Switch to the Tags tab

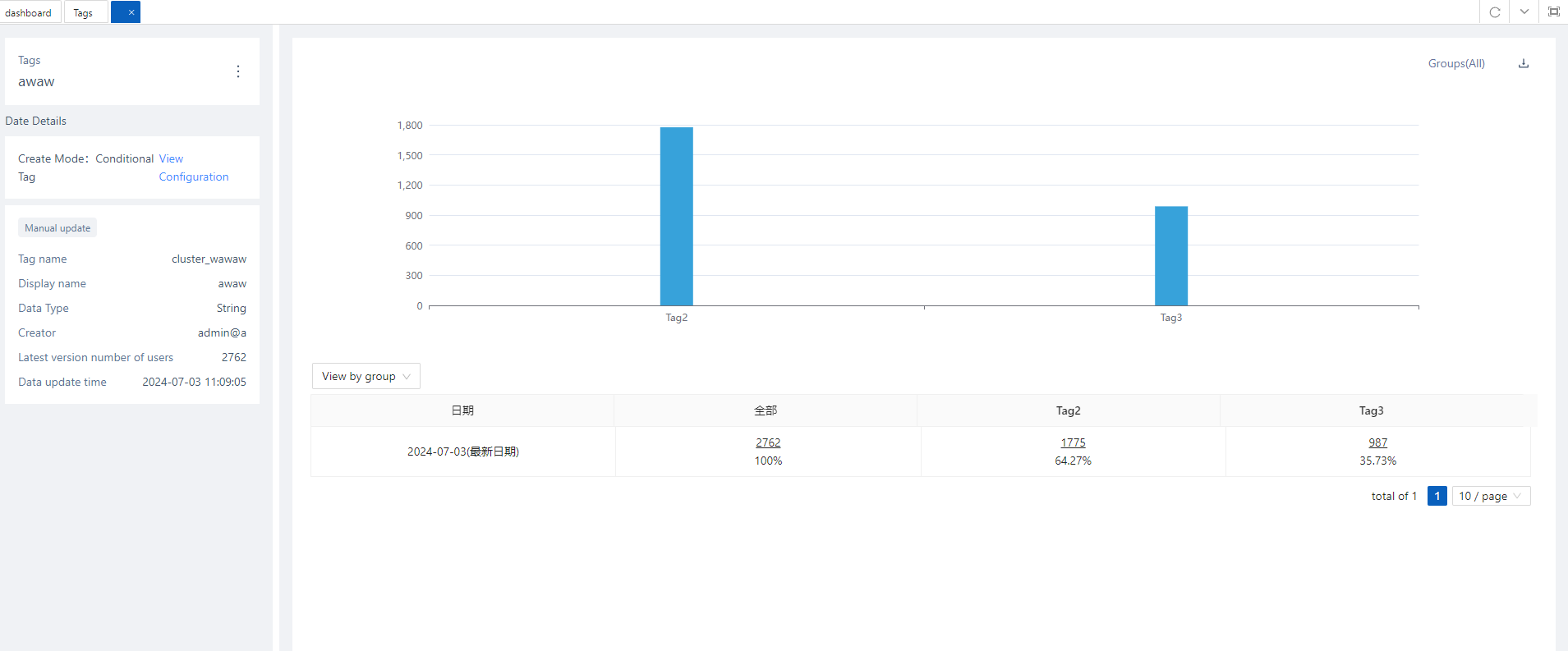click(83, 12)
